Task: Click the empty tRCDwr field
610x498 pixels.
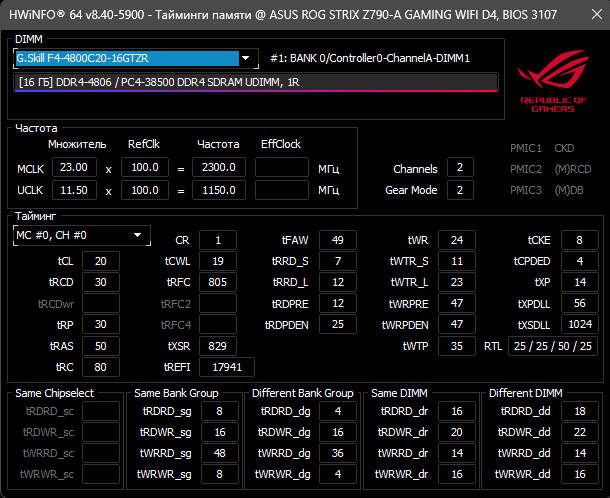Action: 101,303
